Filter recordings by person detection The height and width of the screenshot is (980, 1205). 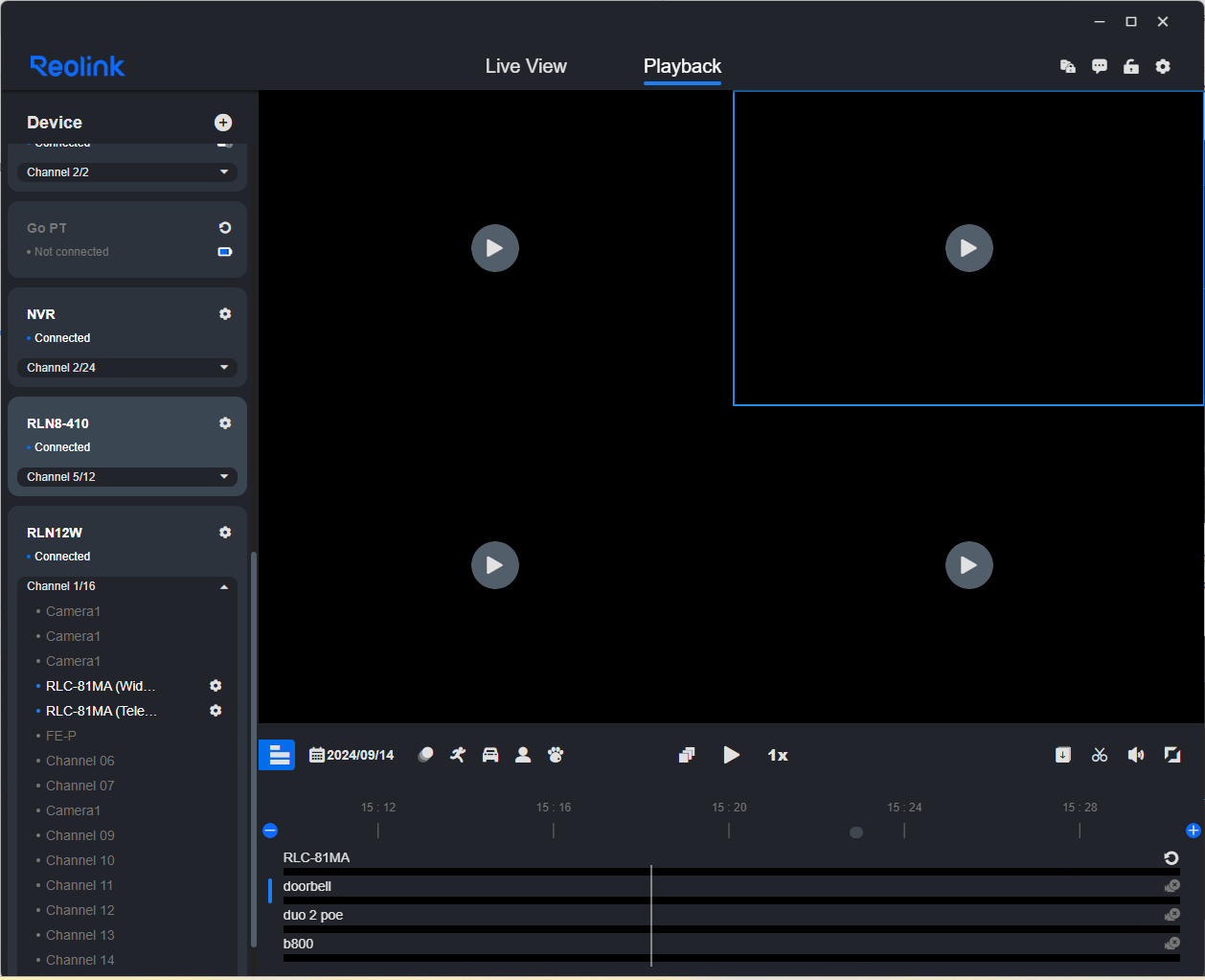click(523, 755)
